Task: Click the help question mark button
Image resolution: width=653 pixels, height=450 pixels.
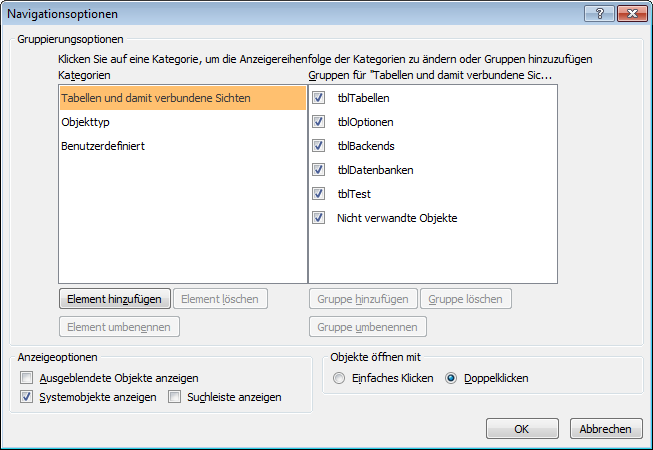Action: (x=601, y=13)
